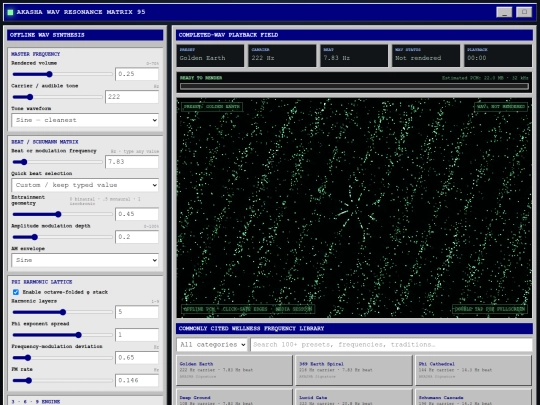Image resolution: width=540 pixels, height=405 pixels.
Task: Click the Entrainment geometry slider
Action: [x=63, y=214]
